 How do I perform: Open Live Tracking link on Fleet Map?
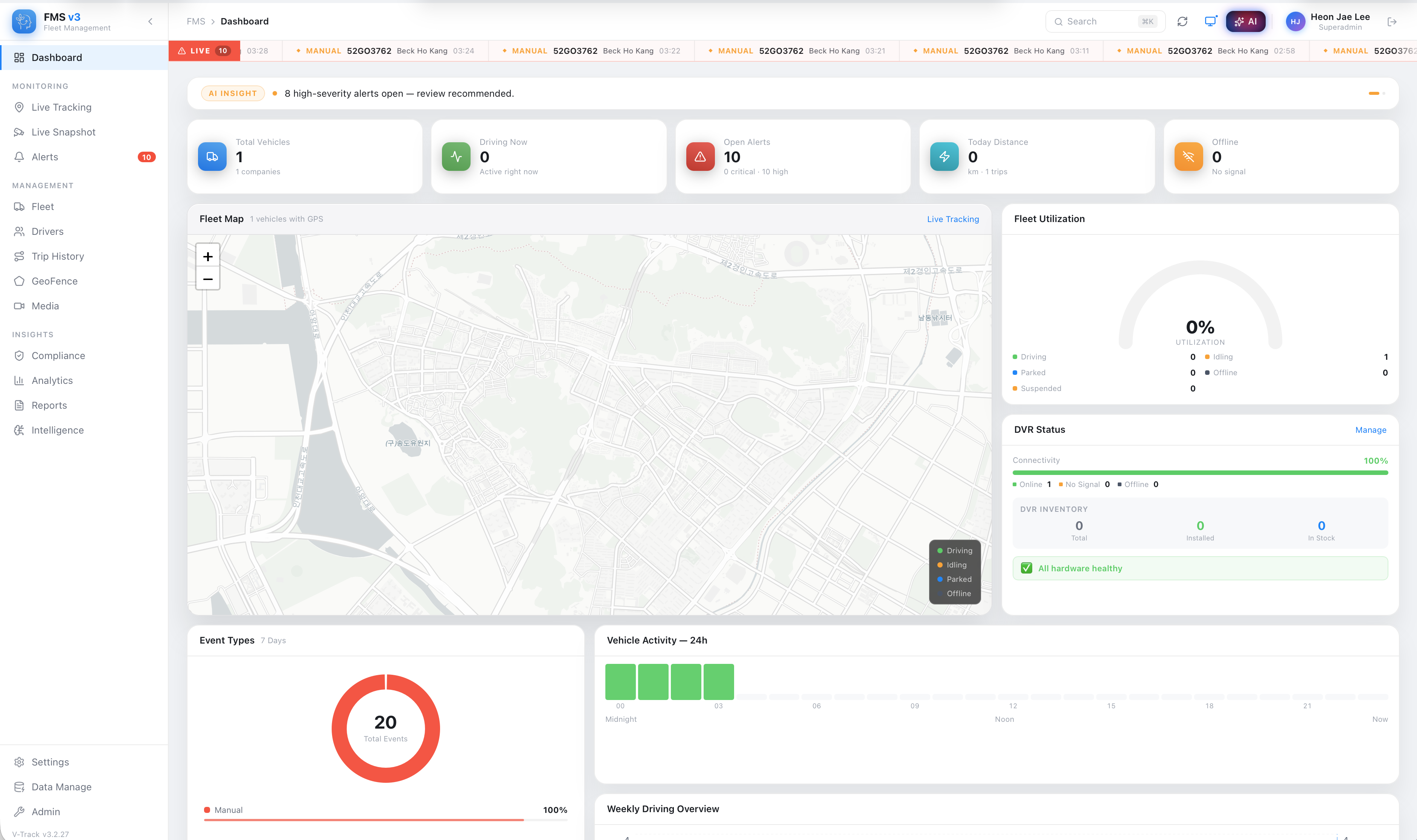click(953, 219)
